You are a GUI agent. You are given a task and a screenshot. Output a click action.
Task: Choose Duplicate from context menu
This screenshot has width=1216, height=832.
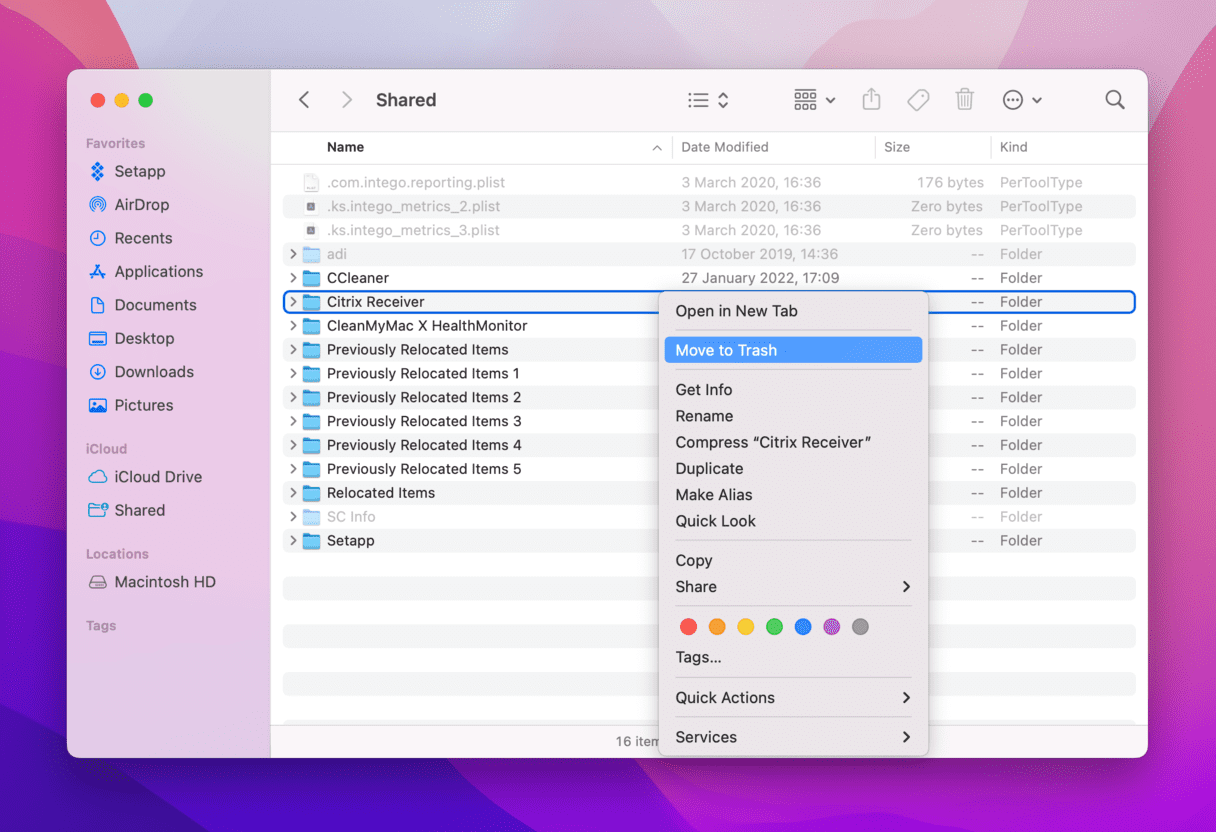pyautogui.click(x=793, y=468)
